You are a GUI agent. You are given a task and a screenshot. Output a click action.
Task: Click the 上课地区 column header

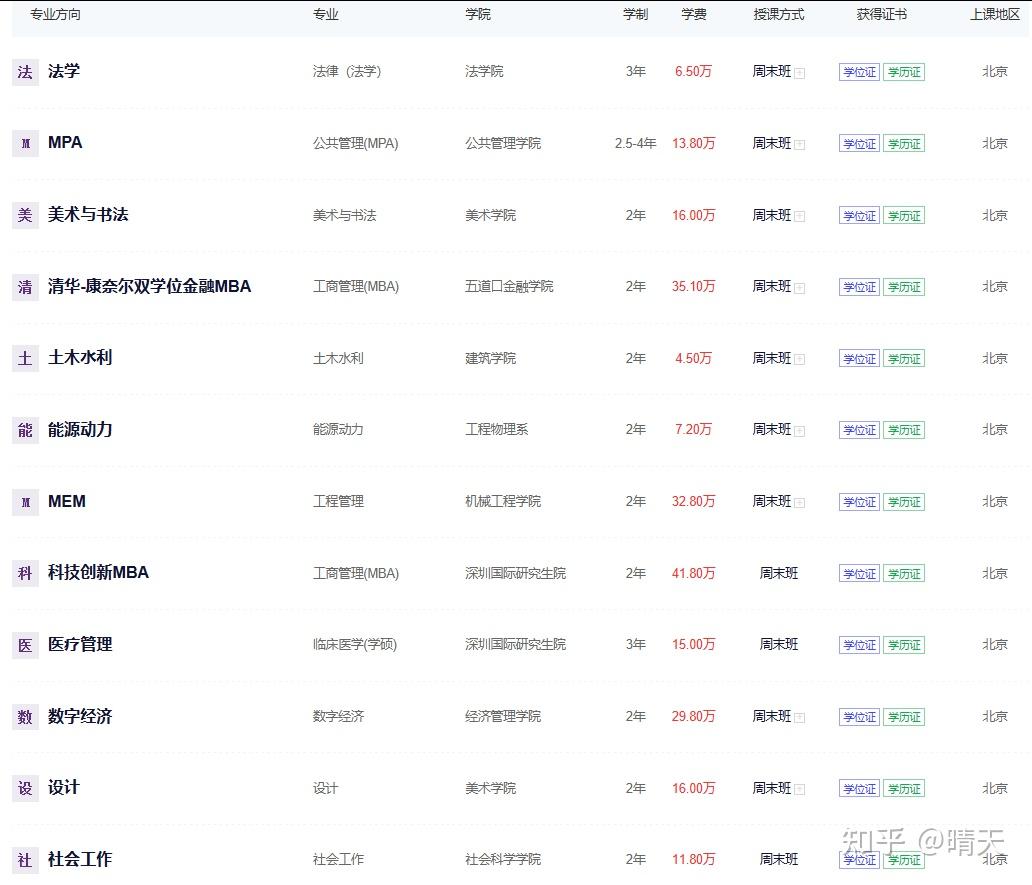[x=994, y=14]
